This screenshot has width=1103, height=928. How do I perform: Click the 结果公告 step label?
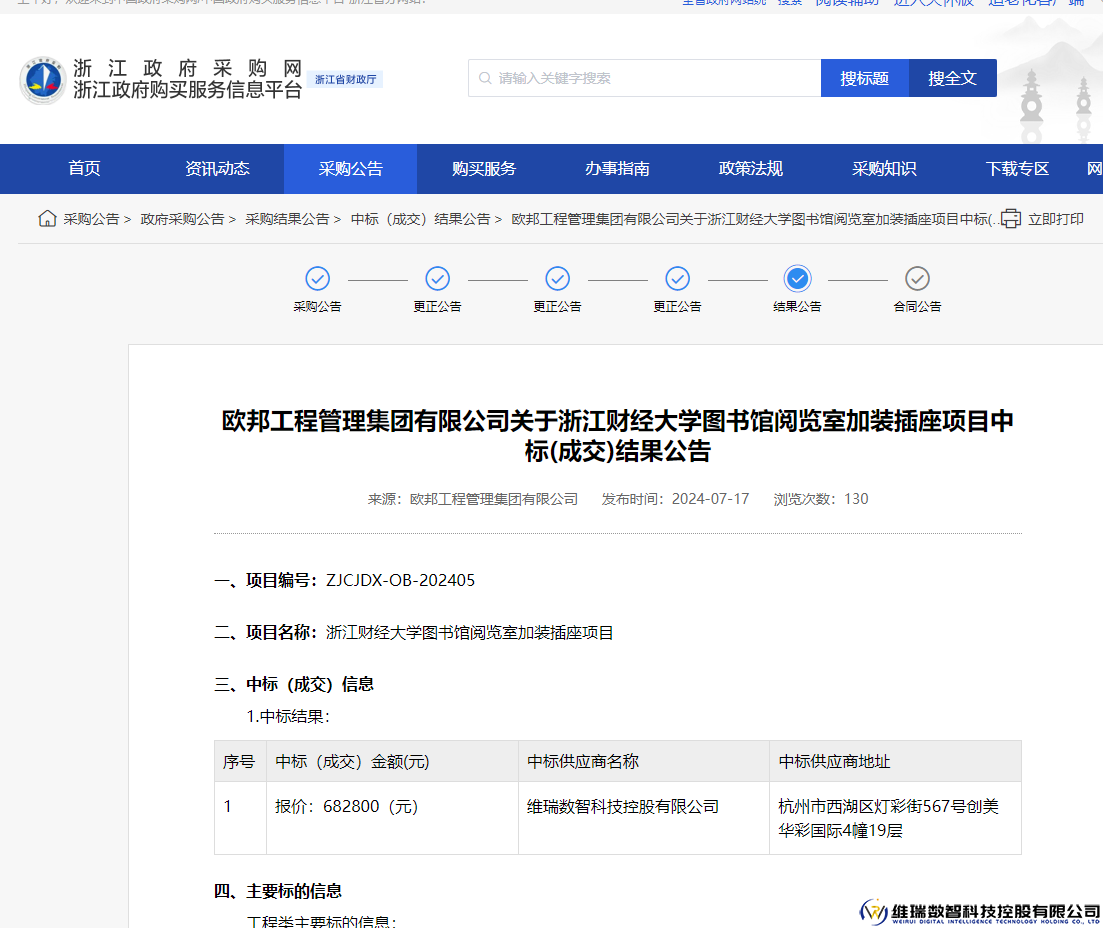click(797, 307)
